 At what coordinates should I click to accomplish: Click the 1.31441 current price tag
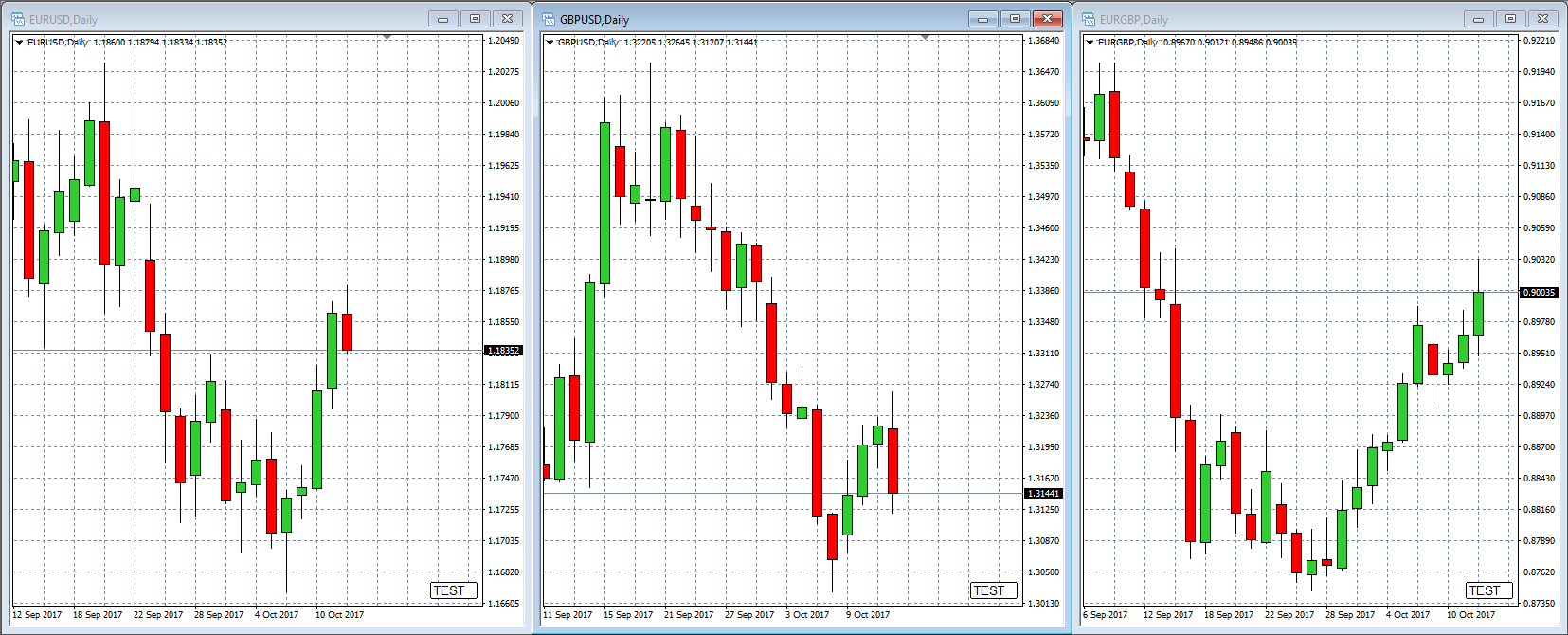pyautogui.click(x=1044, y=494)
